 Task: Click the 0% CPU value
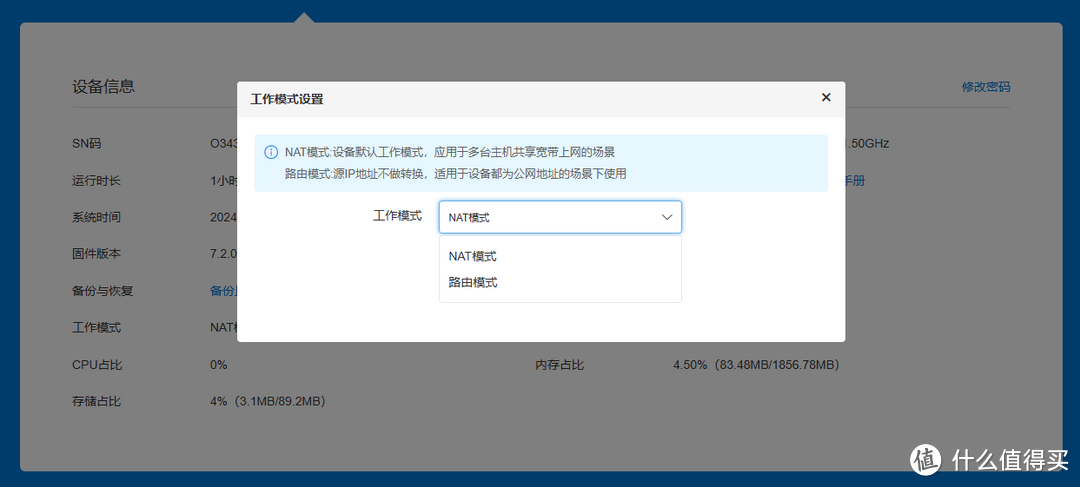click(x=218, y=364)
